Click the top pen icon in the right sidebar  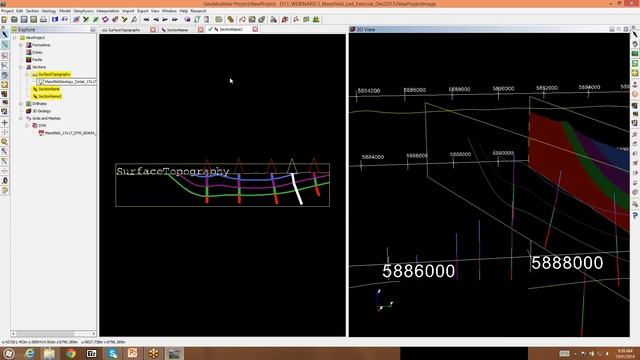[x=635, y=35]
